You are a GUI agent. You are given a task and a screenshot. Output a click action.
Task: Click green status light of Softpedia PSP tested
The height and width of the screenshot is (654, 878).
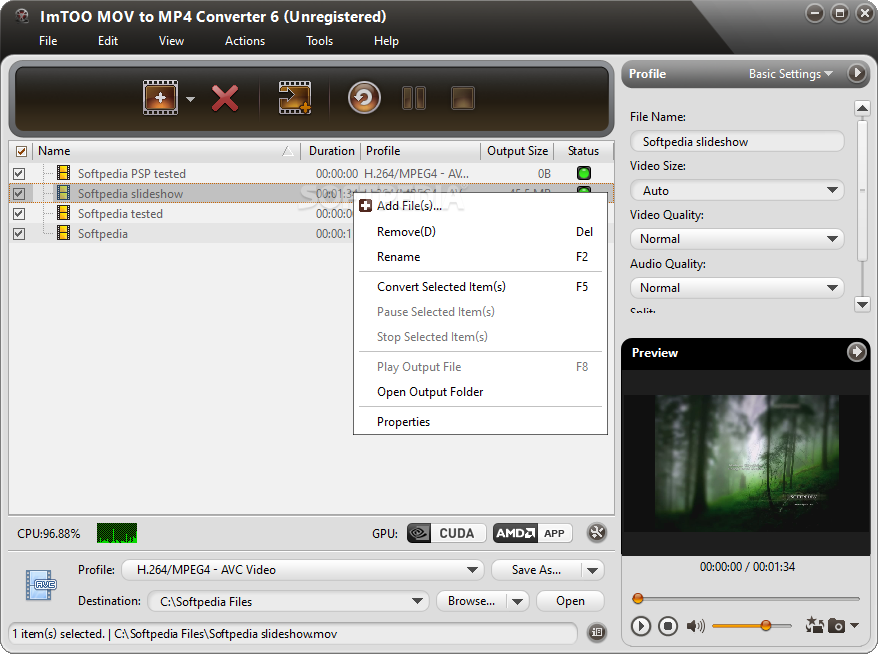583,173
